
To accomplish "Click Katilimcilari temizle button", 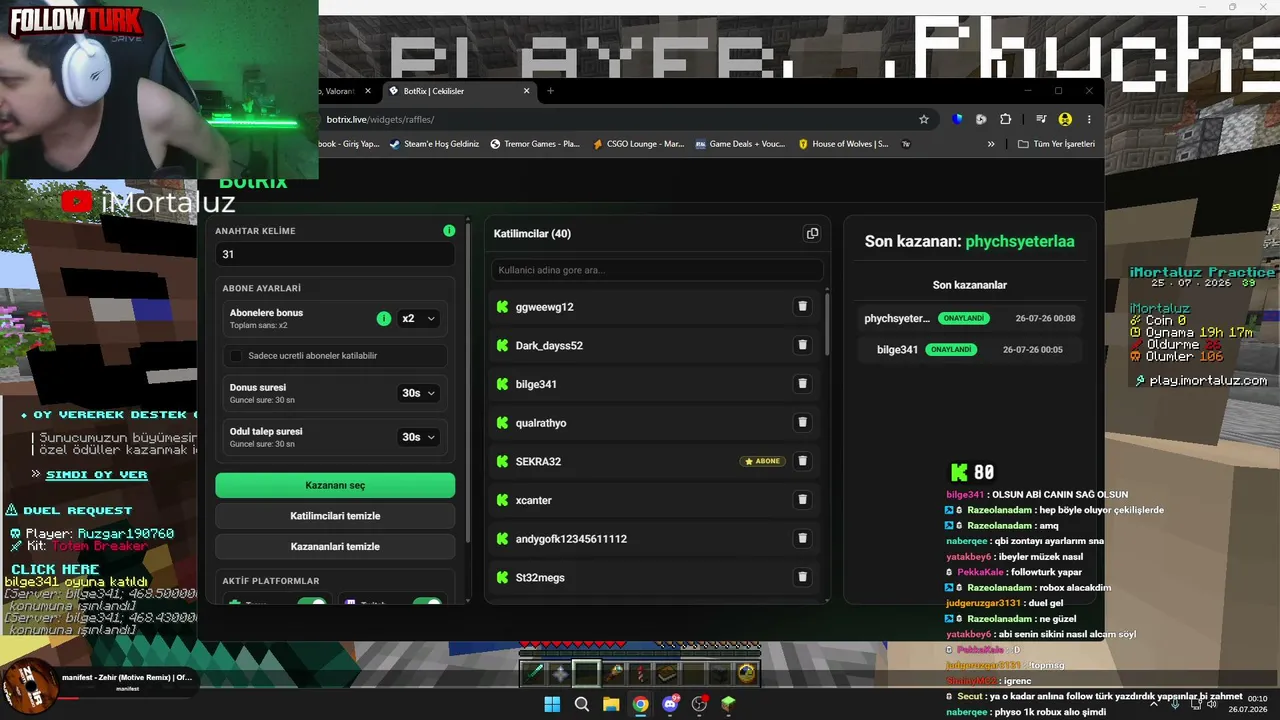I will pyautogui.click(x=335, y=516).
